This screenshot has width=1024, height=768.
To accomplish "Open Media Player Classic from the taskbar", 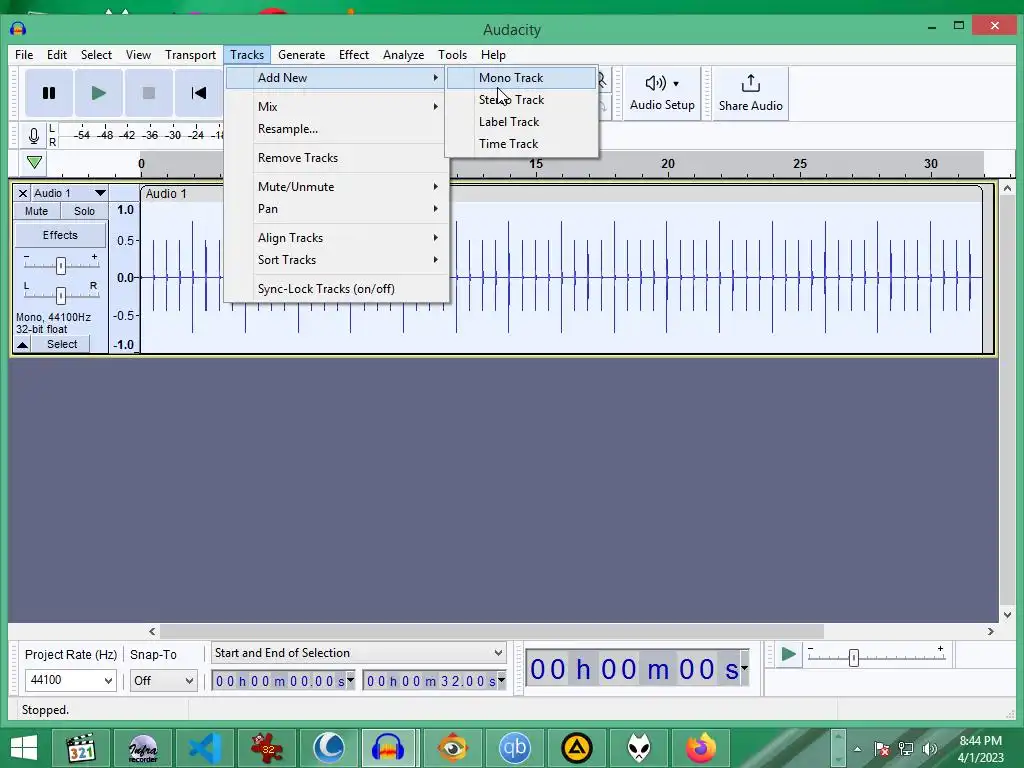I will click(x=82, y=748).
